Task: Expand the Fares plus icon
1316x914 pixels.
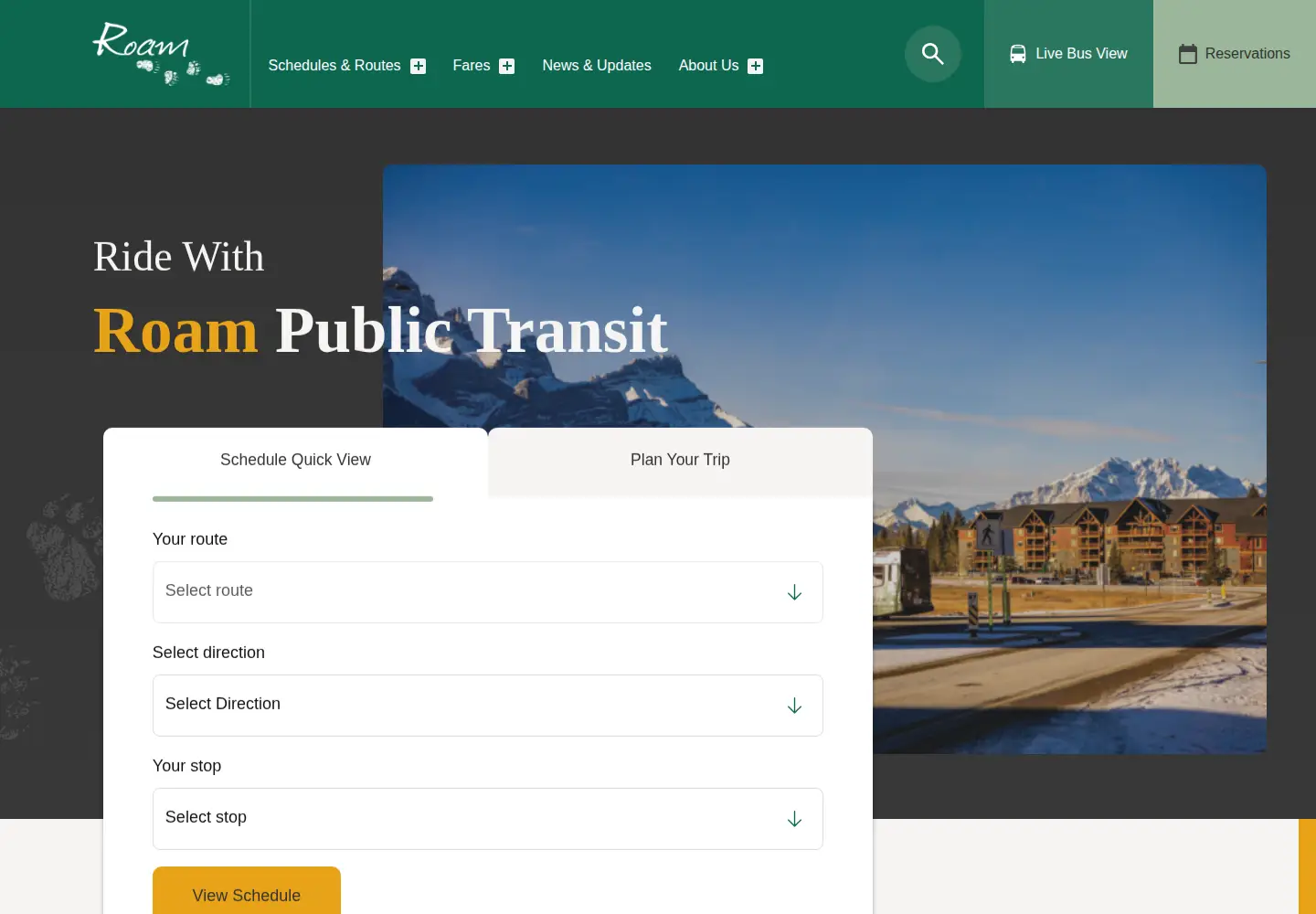Action: click(507, 66)
